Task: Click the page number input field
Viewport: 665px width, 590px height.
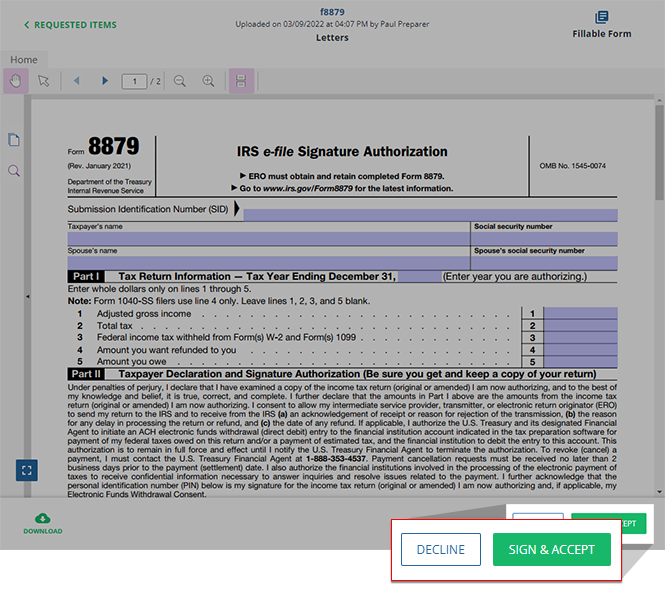Action: 134,81
